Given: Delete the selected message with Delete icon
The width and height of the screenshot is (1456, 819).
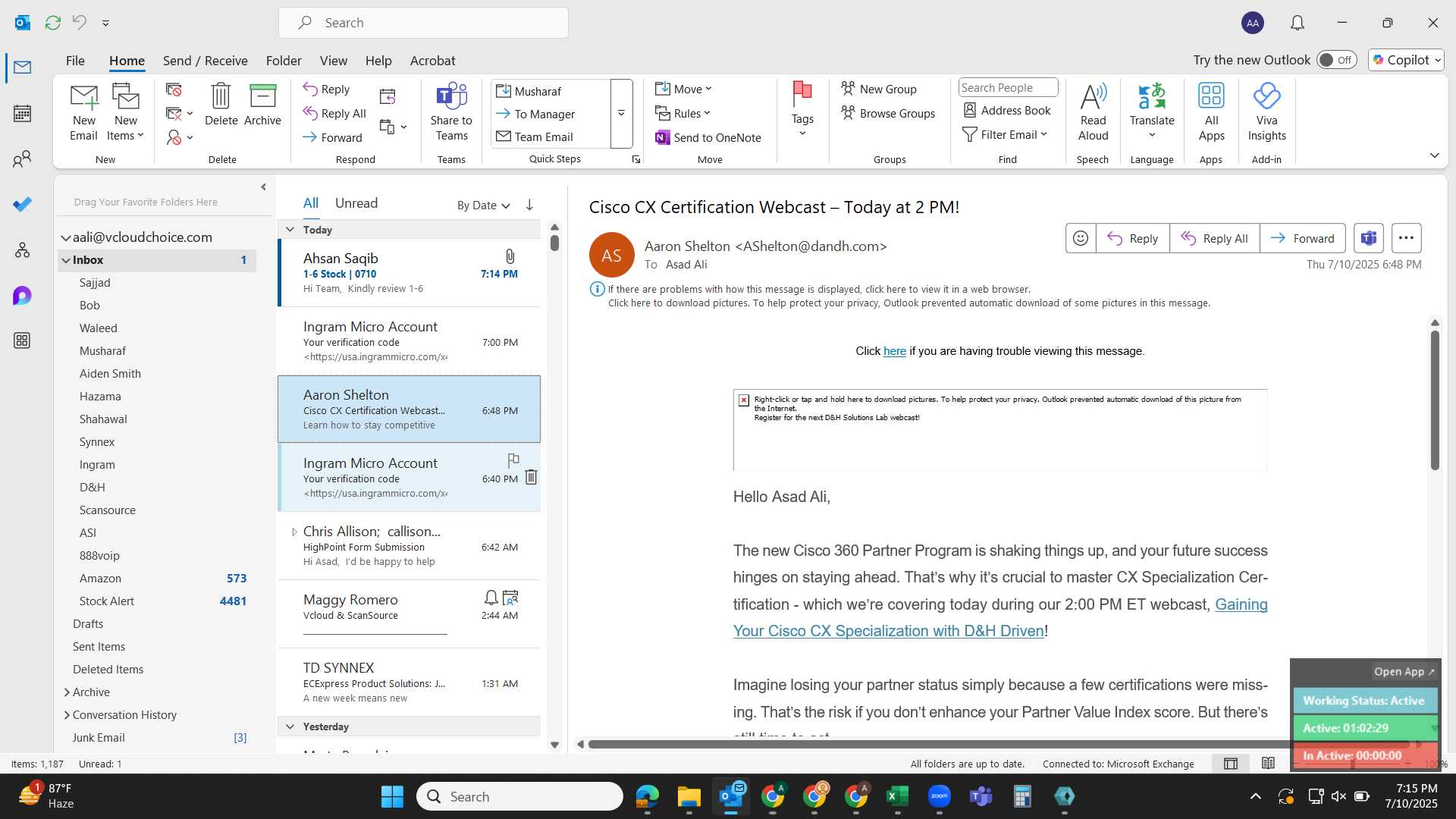Looking at the screenshot, I should pyautogui.click(x=221, y=105).
